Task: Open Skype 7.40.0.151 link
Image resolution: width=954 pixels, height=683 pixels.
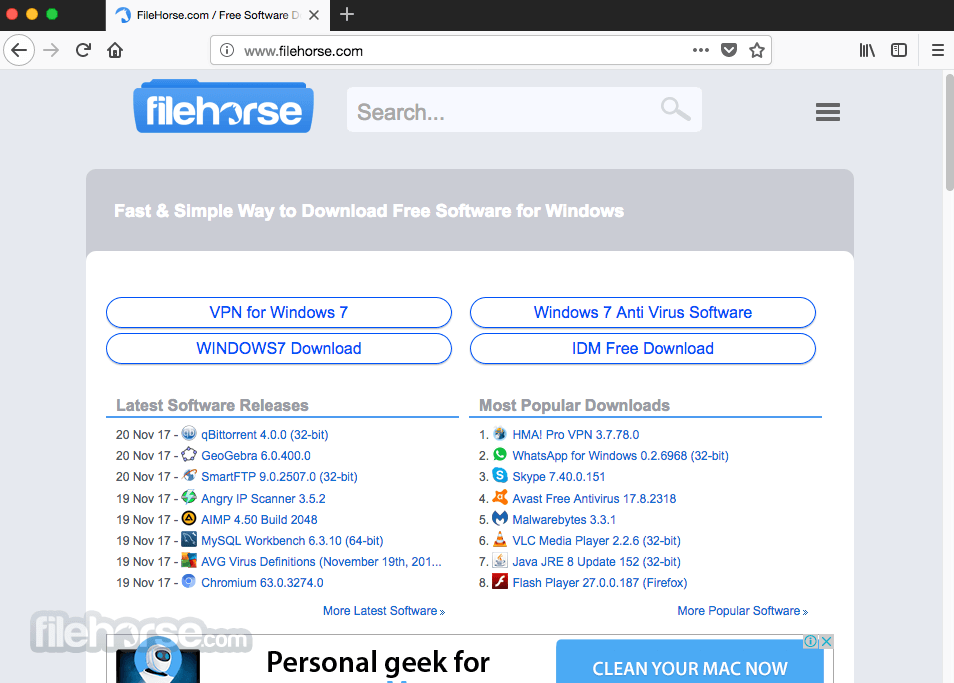Action: pyautogui.click(x=559, y=477)
